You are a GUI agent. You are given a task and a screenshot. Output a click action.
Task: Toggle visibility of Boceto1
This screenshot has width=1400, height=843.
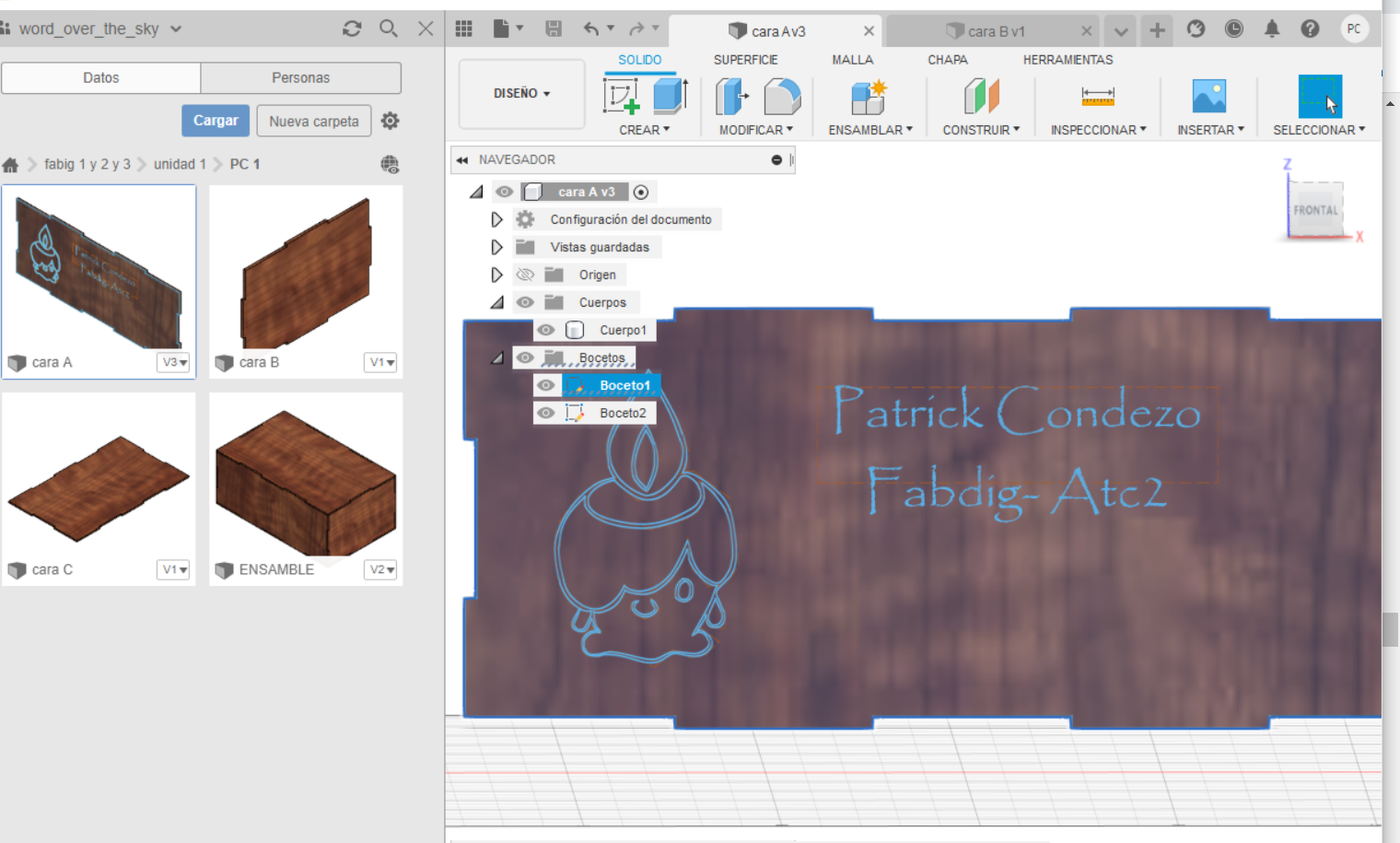pos(546,385)
